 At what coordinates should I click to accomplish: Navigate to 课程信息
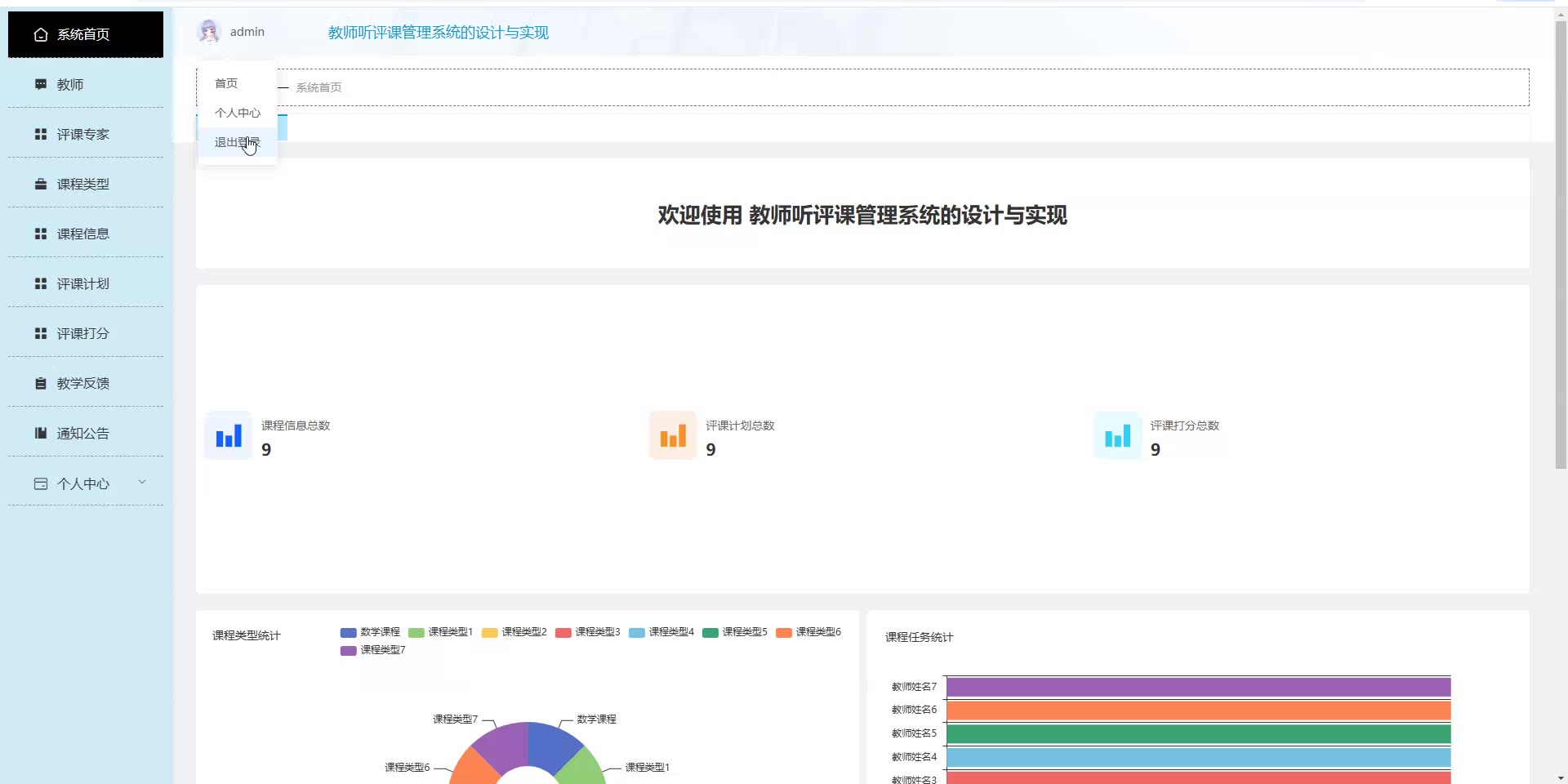click(86, 234)
